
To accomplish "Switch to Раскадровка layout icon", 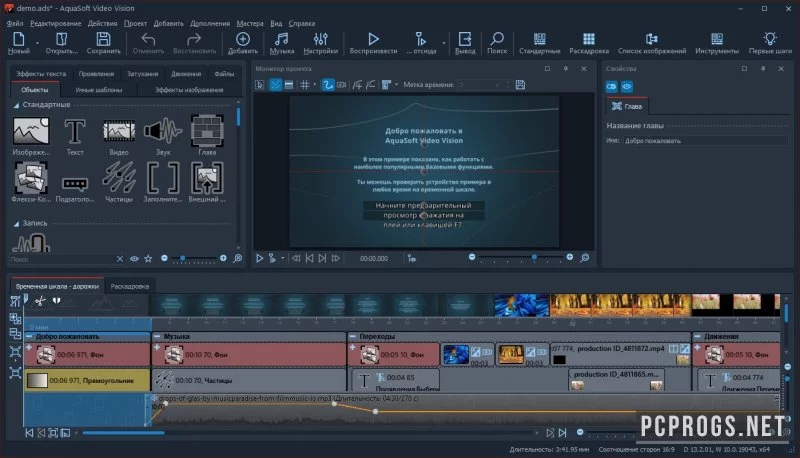I will [x=589, y=39].
